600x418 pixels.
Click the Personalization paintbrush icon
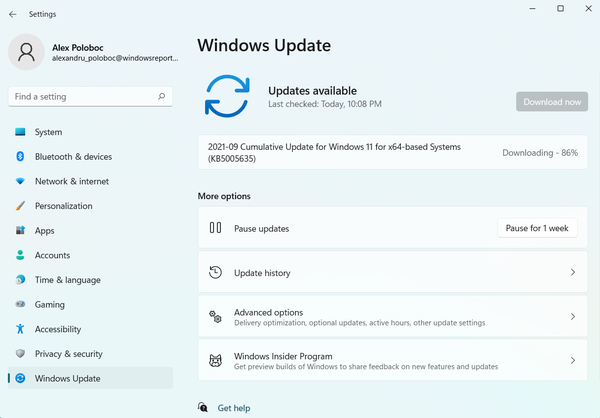click(20, 206)
